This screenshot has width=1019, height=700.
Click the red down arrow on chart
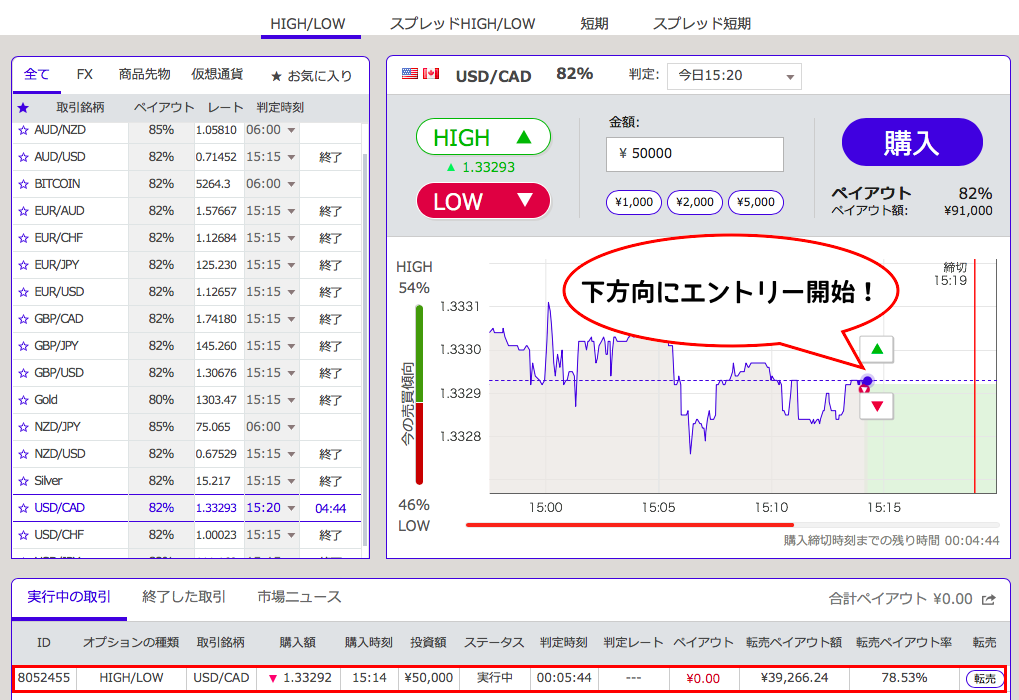point(877,406)
